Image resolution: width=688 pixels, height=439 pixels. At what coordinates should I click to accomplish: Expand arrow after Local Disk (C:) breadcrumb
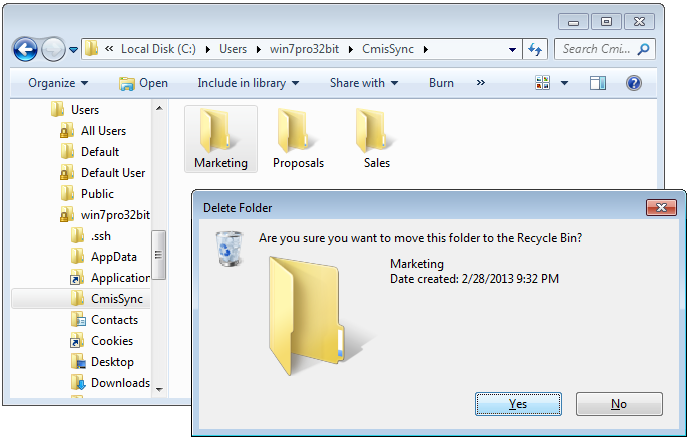[208, 49]
